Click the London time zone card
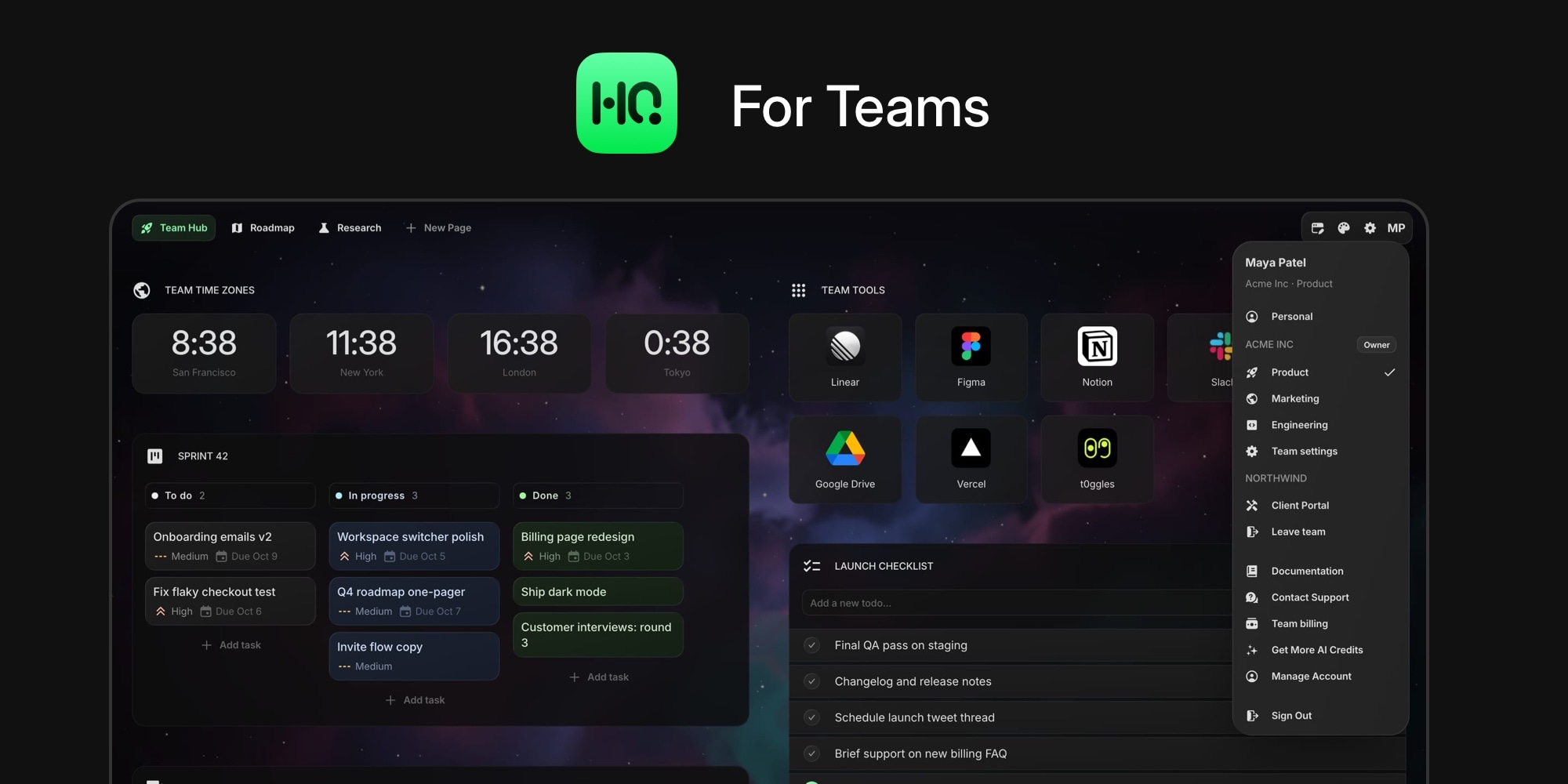The height and width of the screenshot is (784, 1568). tap(519, 354)
